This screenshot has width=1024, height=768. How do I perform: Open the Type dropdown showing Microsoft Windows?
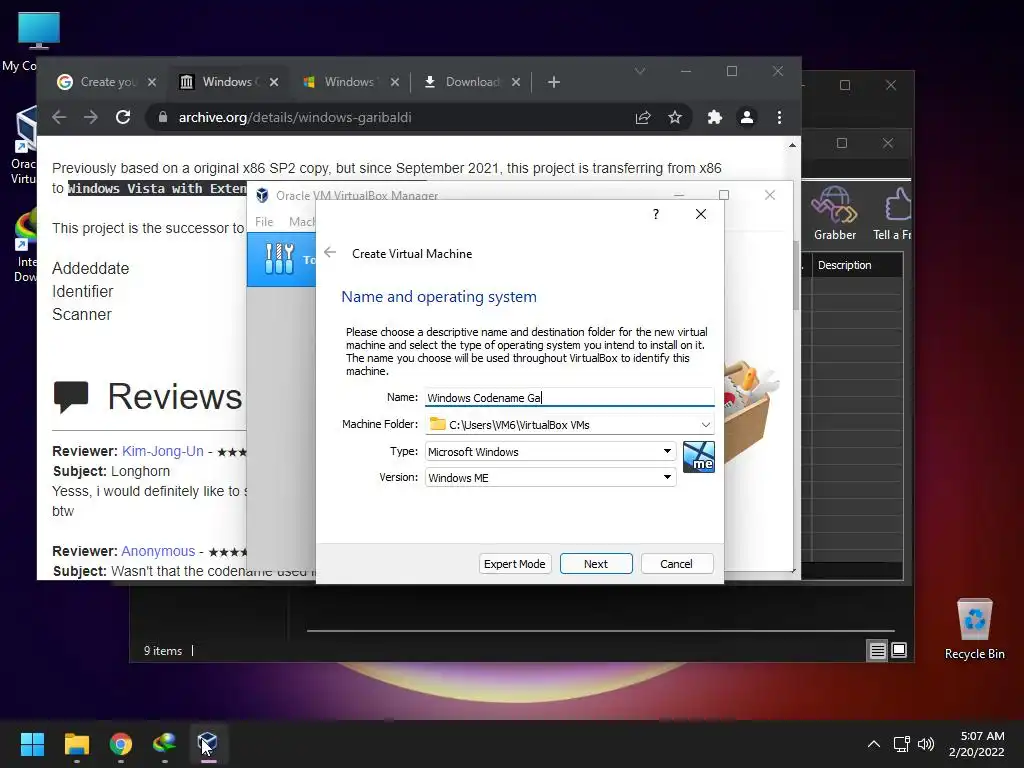(x=551, y=451)
